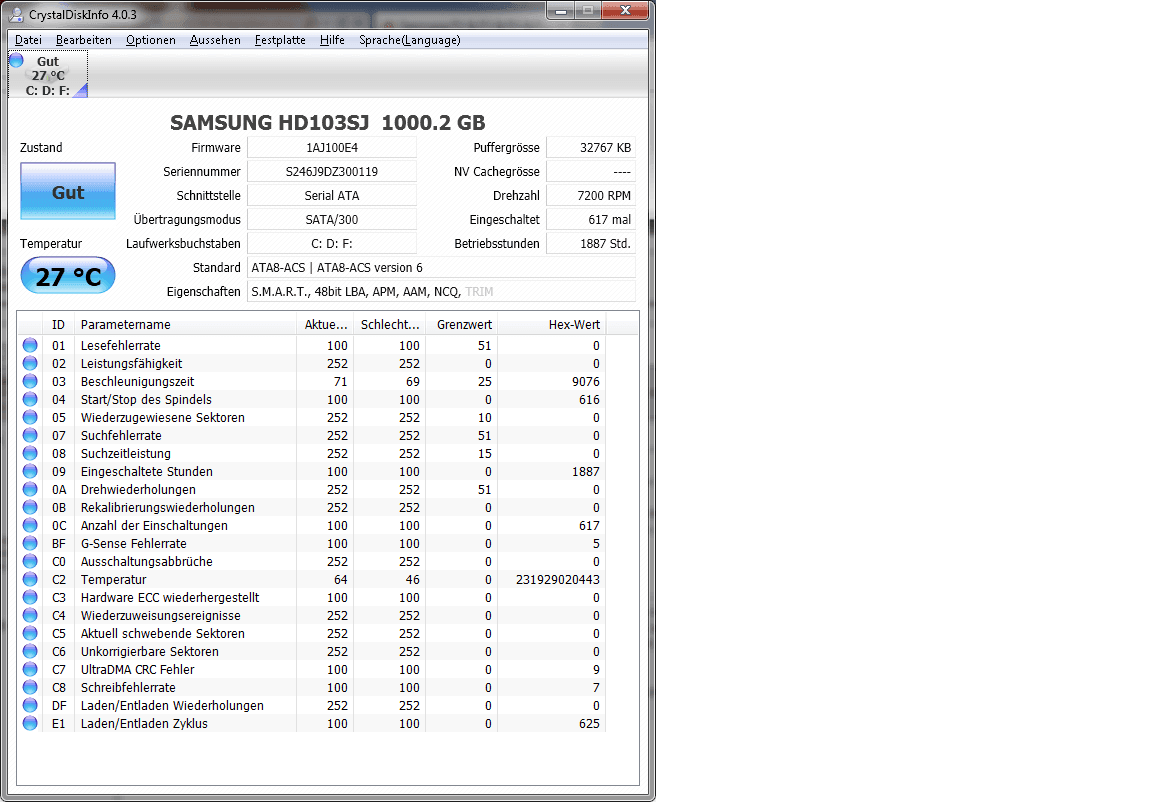Click the status icon for Aktuell schwebende Sektoren

click(x=30, y=633)
